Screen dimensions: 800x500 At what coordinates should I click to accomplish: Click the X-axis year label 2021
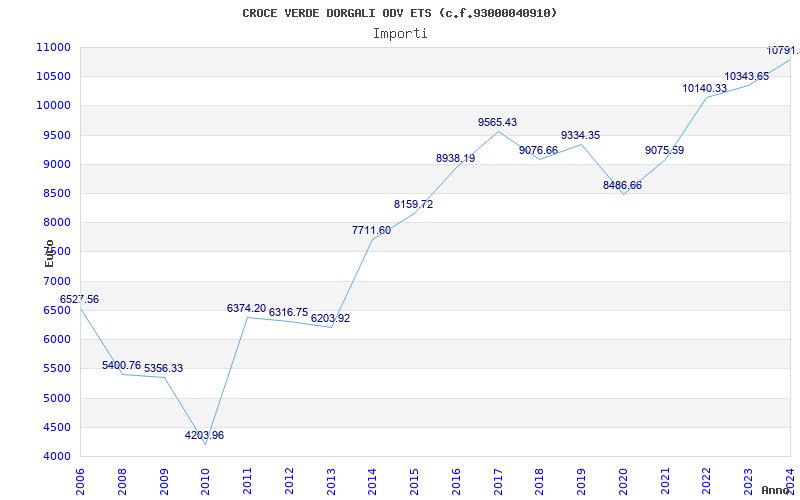click(x=665, y=482)
